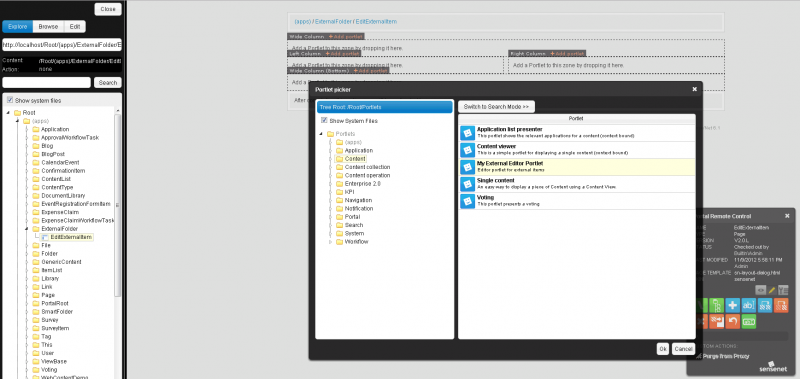Toggle 'Show system files' checkbox in sidebar
800x379 pixels.
coord(10,100)
